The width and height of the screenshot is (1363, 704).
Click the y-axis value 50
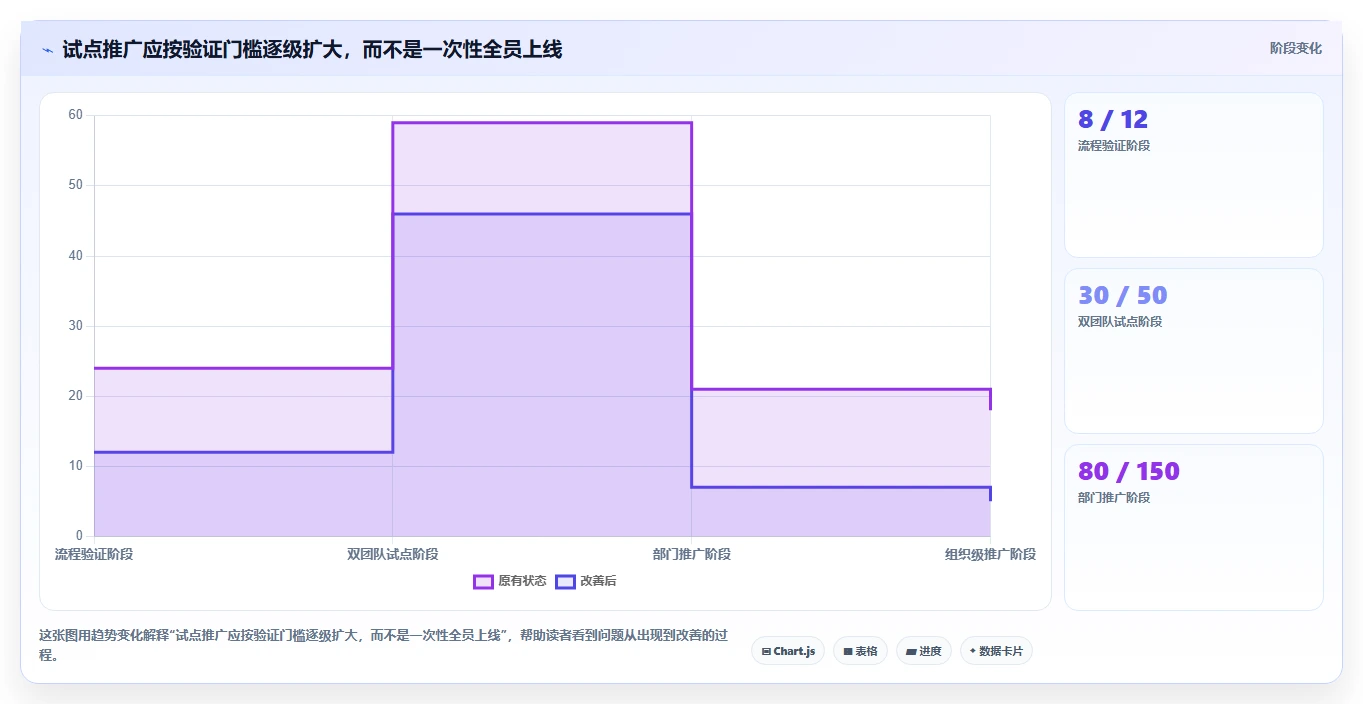tap(75, 185)
